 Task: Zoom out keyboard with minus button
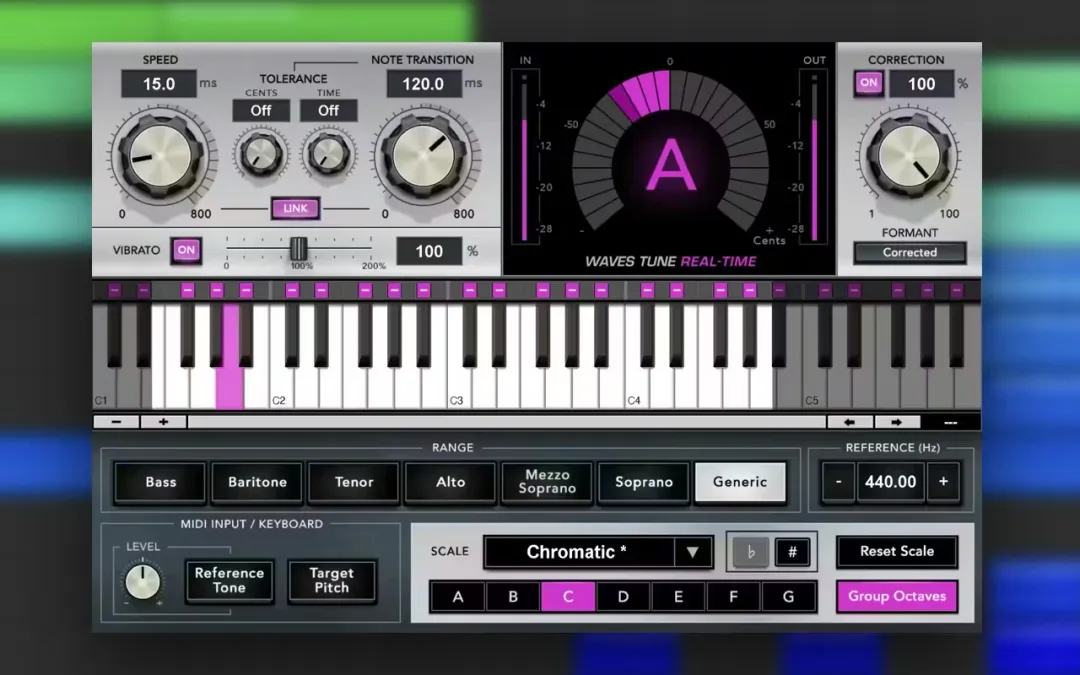tap(116, 422)
